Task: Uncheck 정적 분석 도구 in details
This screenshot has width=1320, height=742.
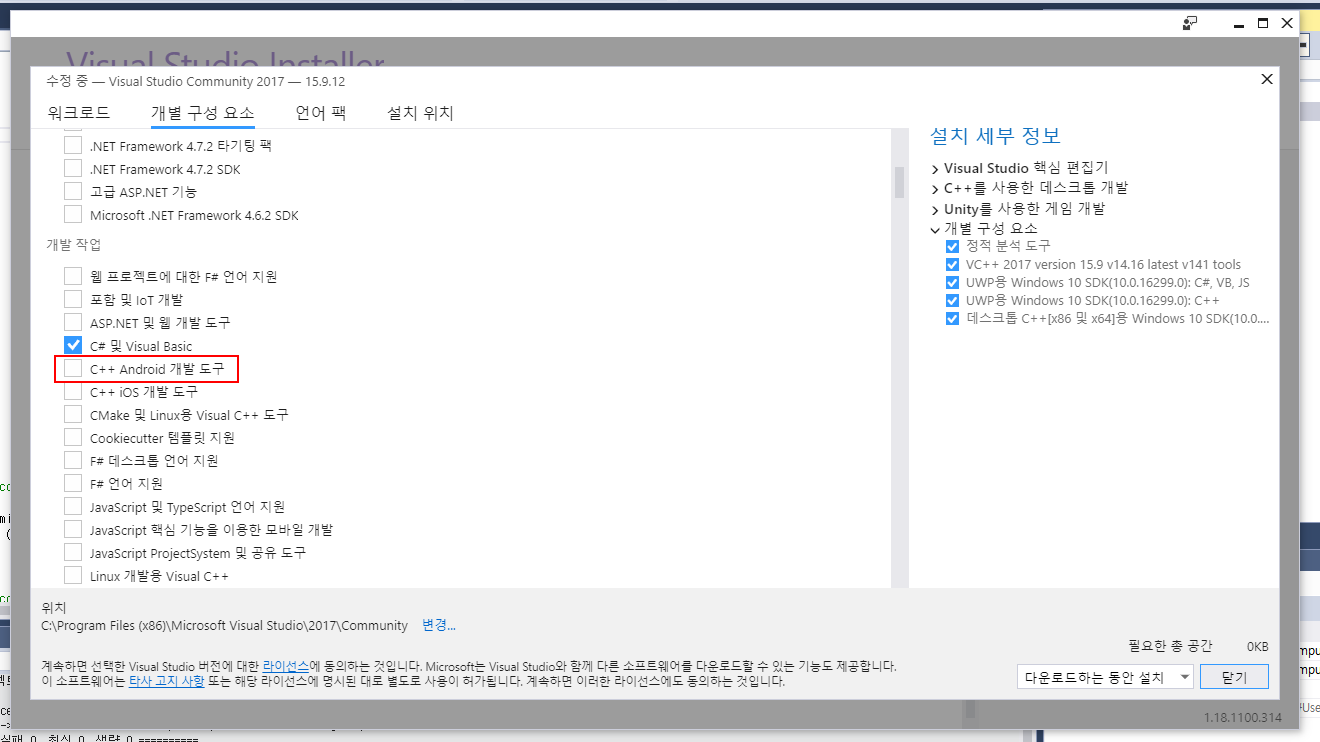Action: coord(952,246)
